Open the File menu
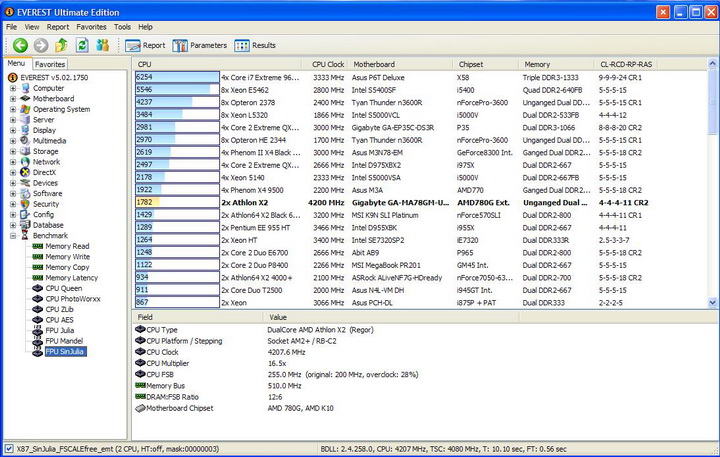The image size is (720, 457). pos(11,27)
